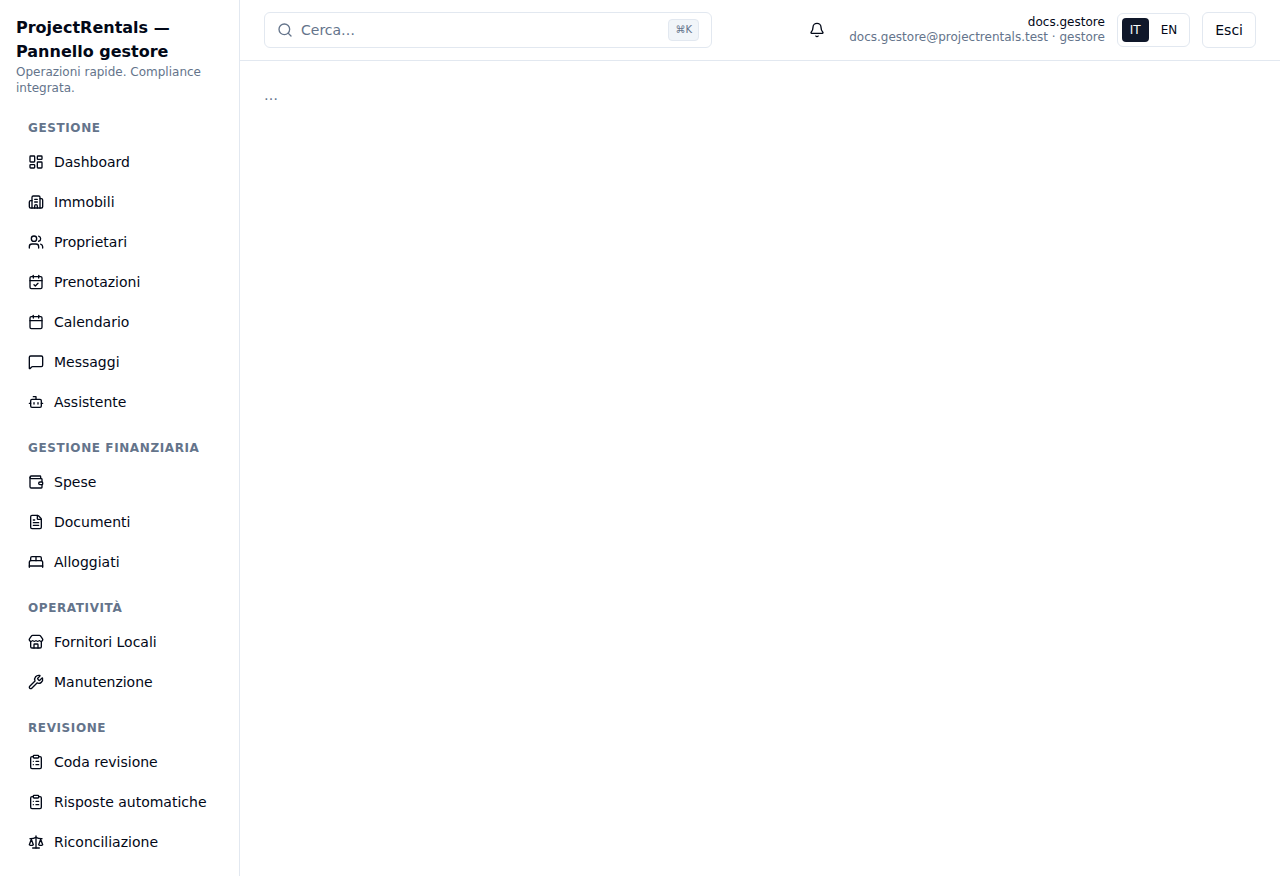Click the Coda revisione clipboard icon
1280x876 pixels.
click(36, 762)
